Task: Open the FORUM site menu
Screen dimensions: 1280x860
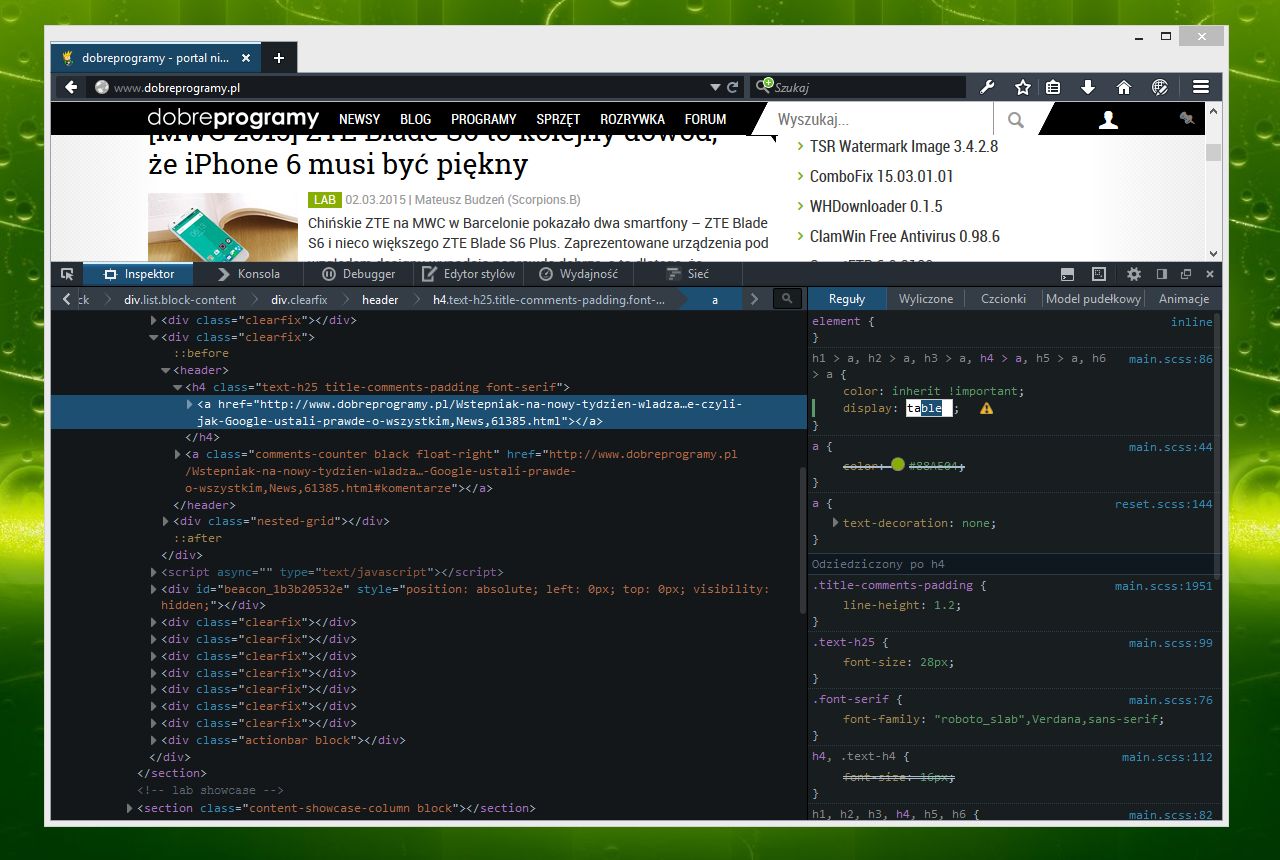Action: pyautogui.click(x=706, y=119)
